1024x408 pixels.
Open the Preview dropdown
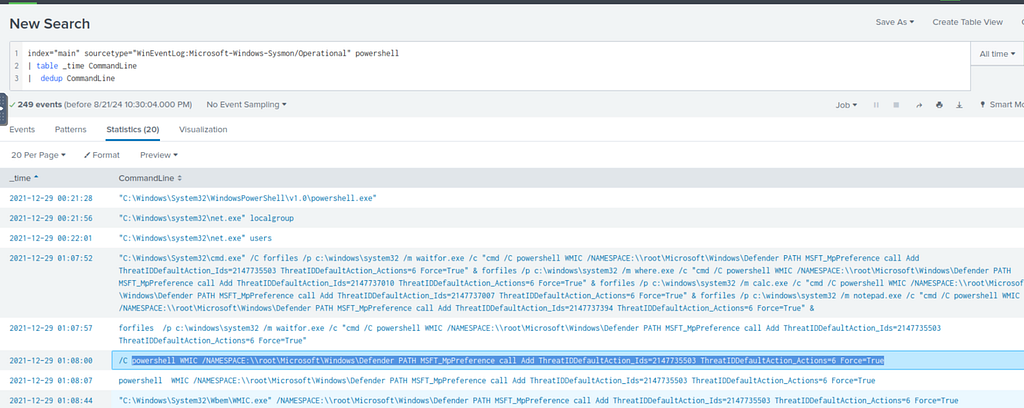(159, 155)
